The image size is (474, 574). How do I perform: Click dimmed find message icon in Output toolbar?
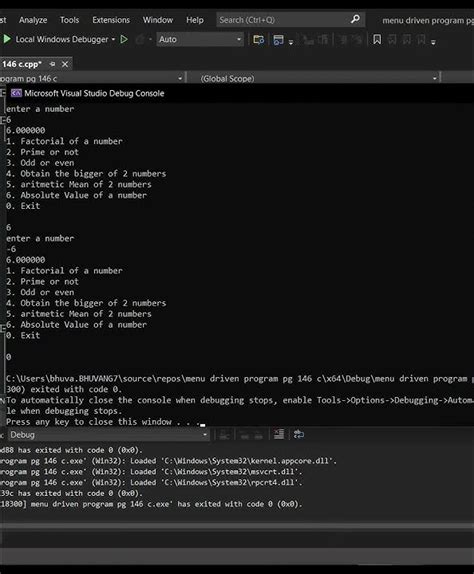[x=224, y=435]
